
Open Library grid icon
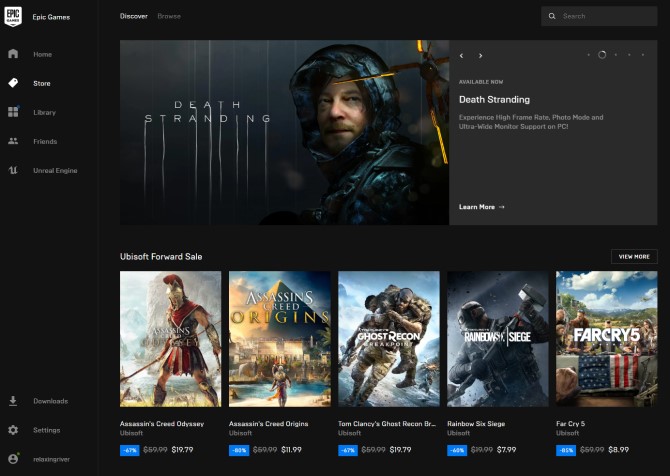coord(13,112)
